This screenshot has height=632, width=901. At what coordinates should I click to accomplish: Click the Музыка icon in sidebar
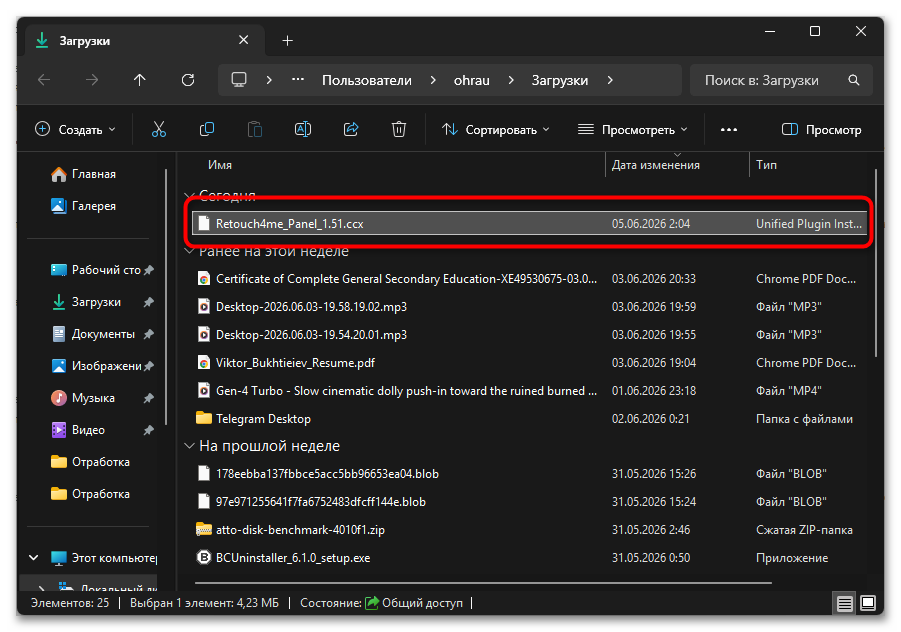pyautogui.click(x=59, y=398)
